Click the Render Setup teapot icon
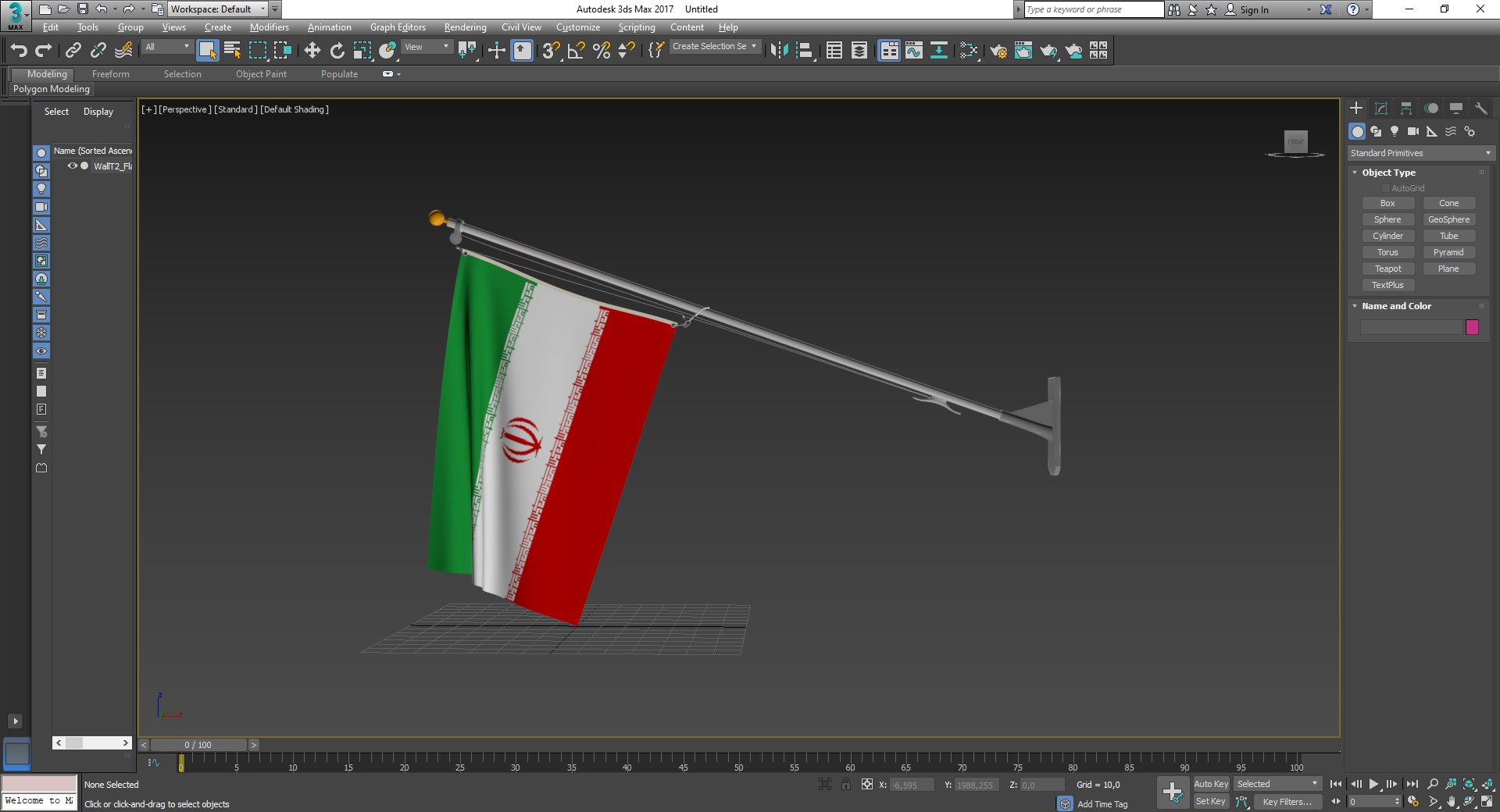The width and height of the screenshot is (1500, 812). [998, 51]
